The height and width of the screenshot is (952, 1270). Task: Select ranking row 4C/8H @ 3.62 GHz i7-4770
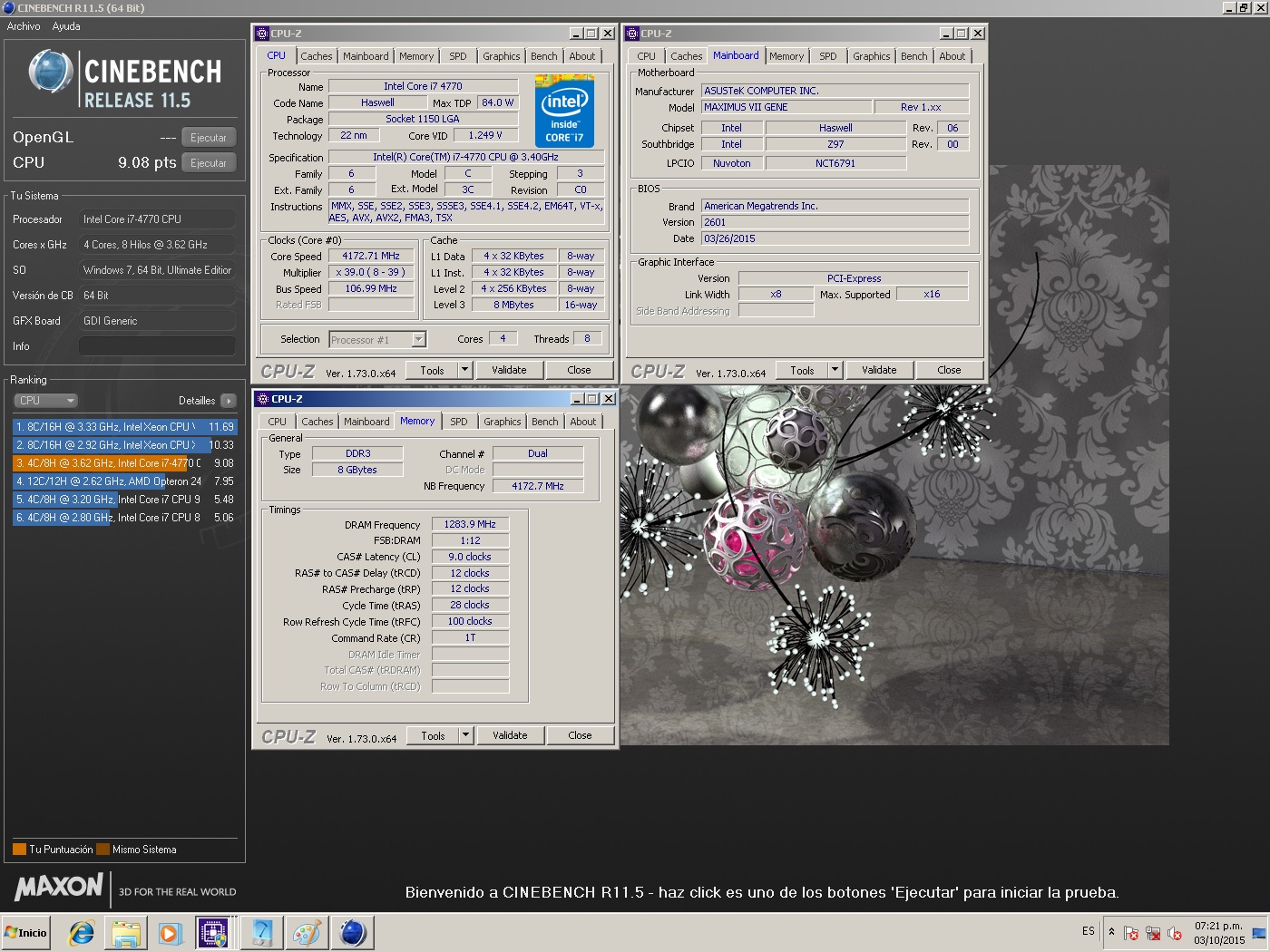[124, 463]
